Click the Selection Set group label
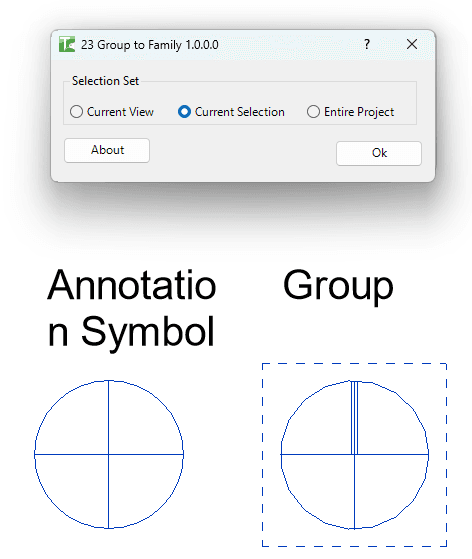Screen dimensions: 472x559 (105, 81)
